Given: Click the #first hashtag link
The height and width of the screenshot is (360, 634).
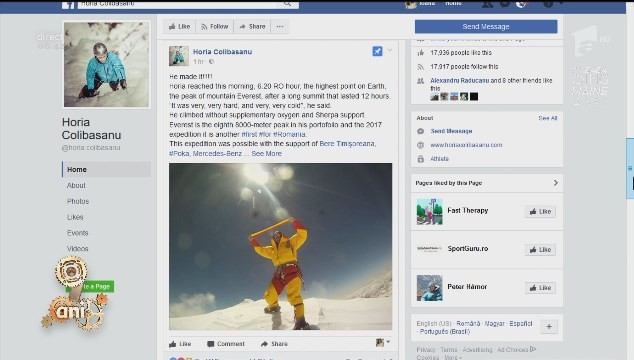Looking at the screenshot, I should pyautogui.click(x=249, y=134).
